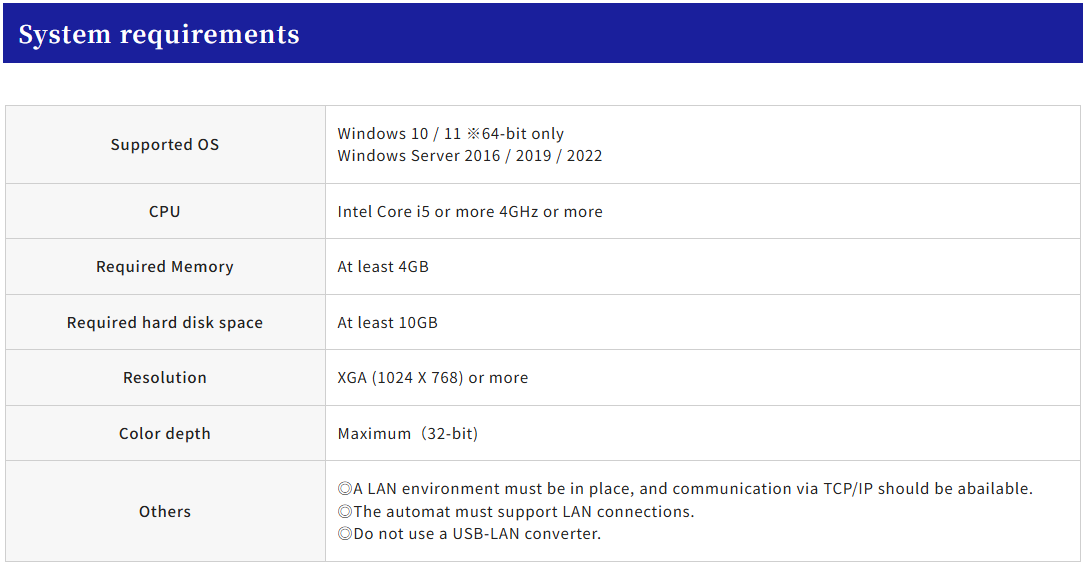Click the At least 4GB value

(x=383, y=266)
